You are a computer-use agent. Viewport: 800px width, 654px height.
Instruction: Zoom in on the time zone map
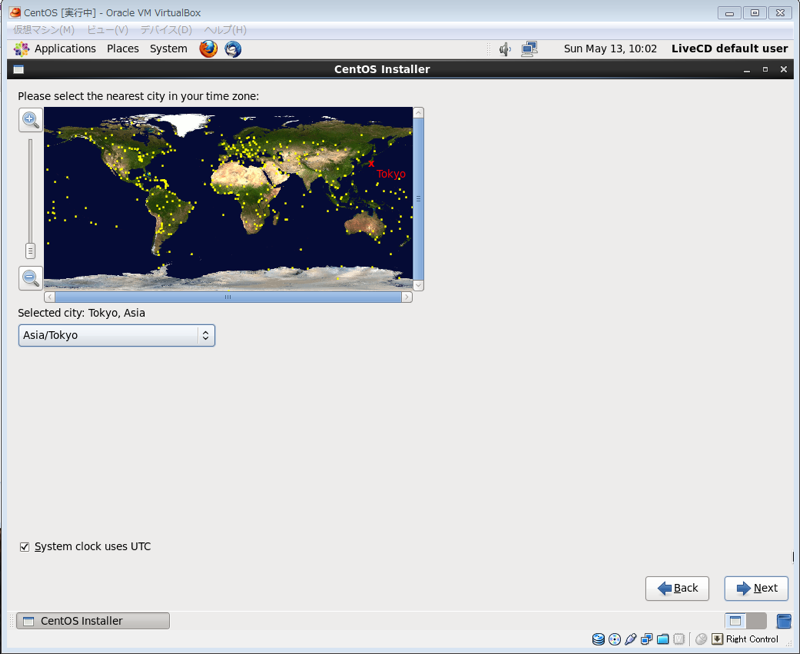pyautogui.click(x=31, y=120)
